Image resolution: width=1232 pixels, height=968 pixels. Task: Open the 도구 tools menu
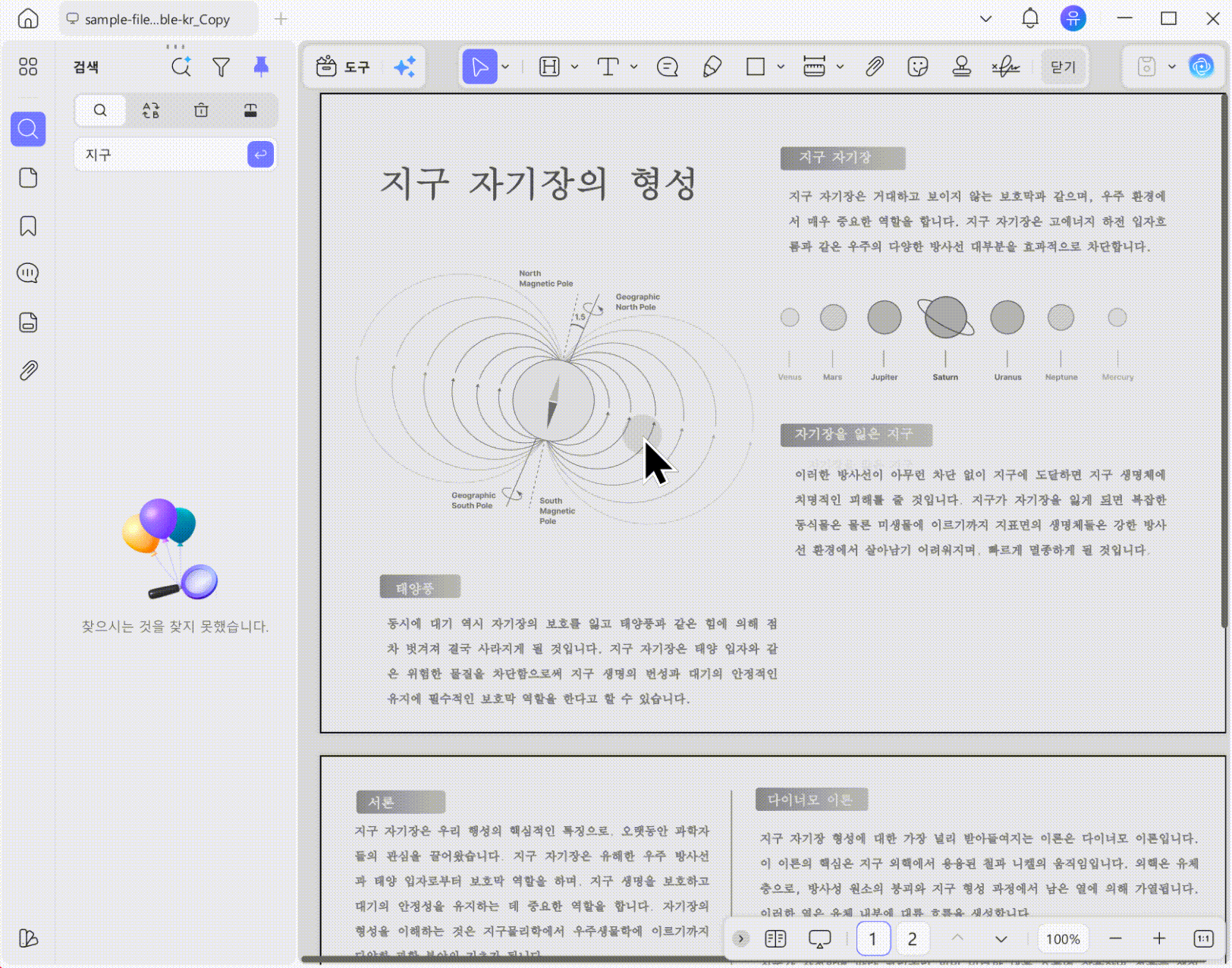pyautogui.click(x=343, y=67)
